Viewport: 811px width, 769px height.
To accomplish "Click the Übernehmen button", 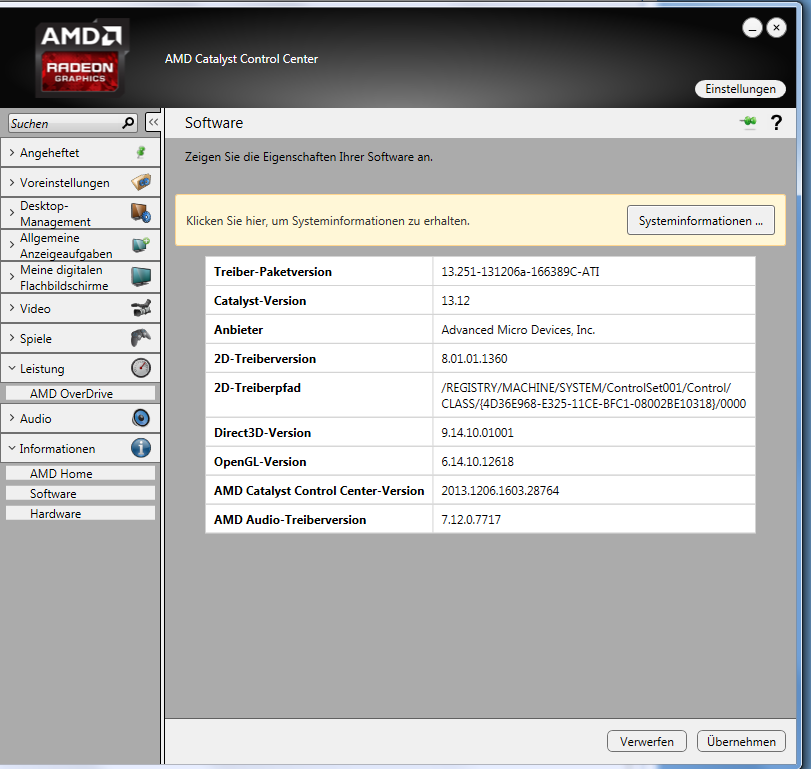I will point(741,741).
